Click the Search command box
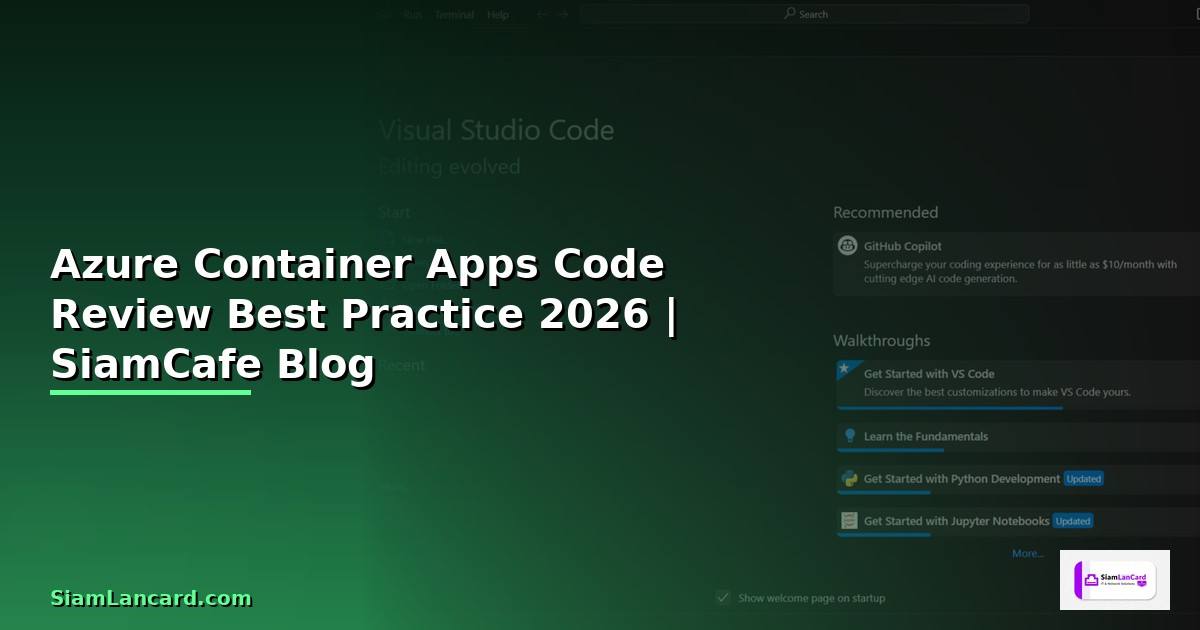1200x630 pixels. coord(805,14)
